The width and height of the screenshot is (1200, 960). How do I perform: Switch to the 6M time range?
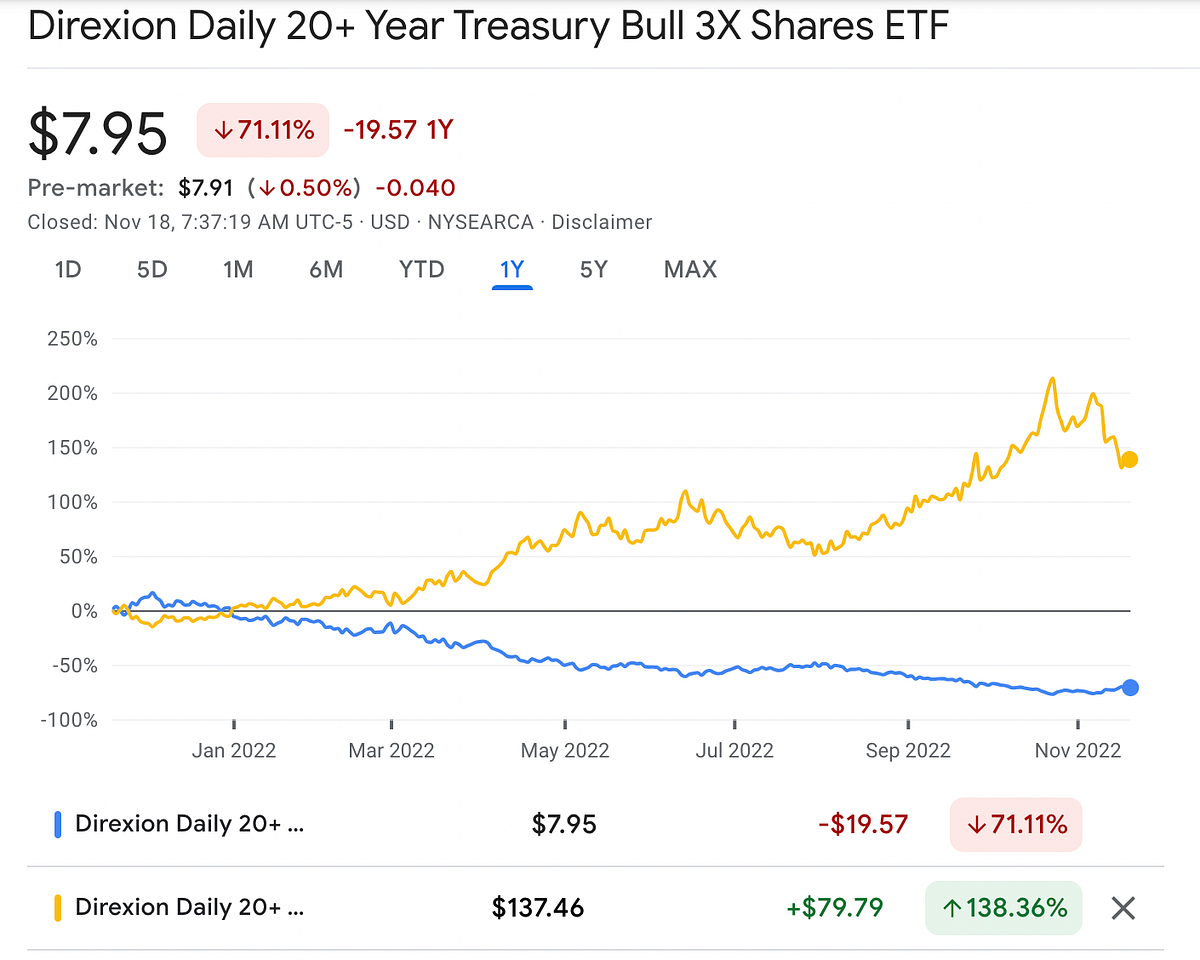click(326, 269)
